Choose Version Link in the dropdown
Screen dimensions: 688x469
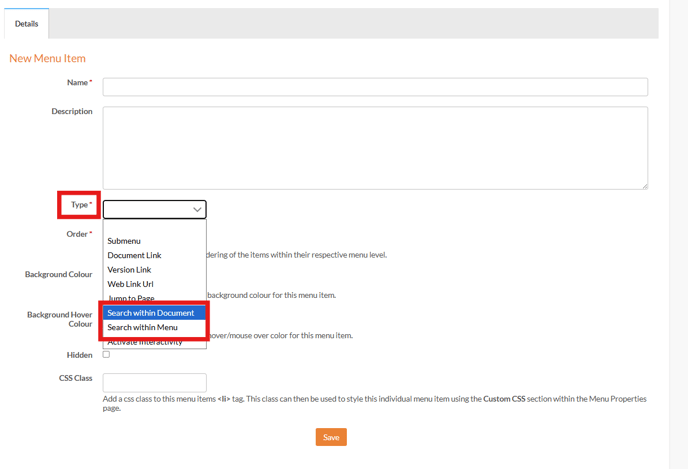(129, 270)
